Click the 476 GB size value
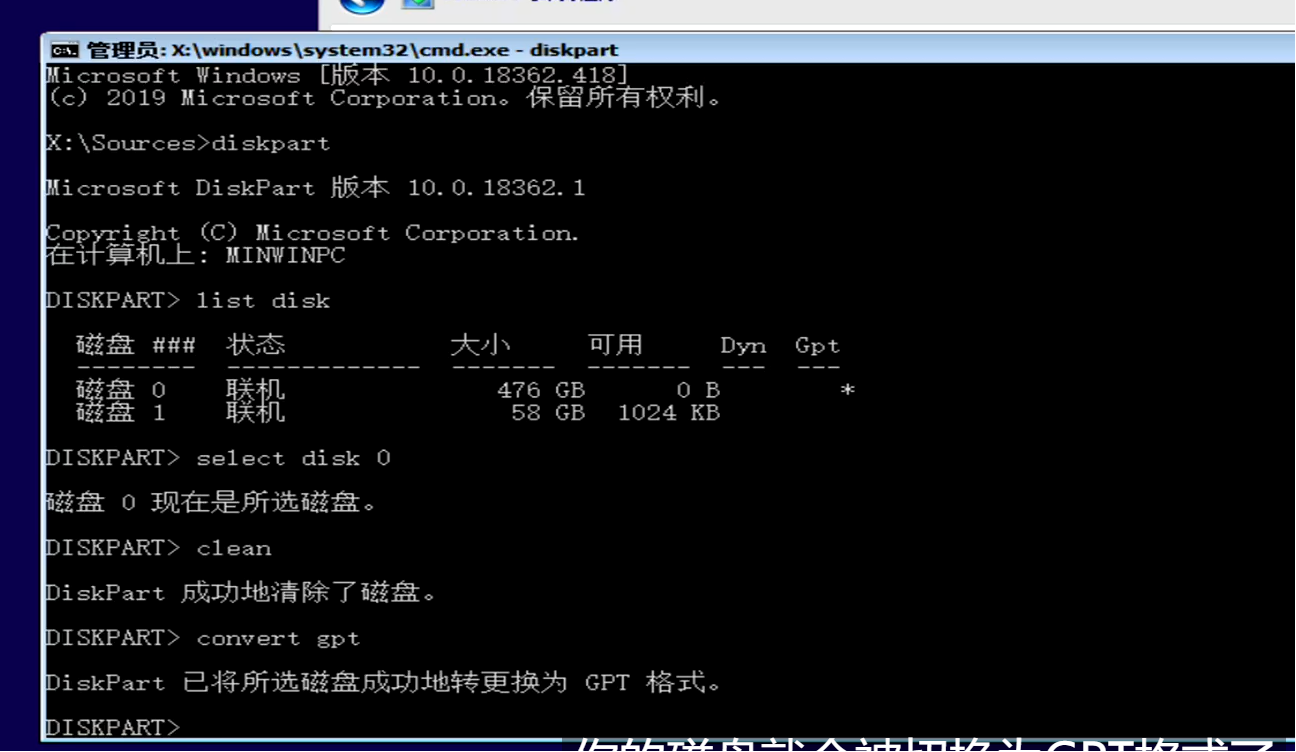Image resolution: width=1296 pixels, height=752 pixels. tap(541, 390)
